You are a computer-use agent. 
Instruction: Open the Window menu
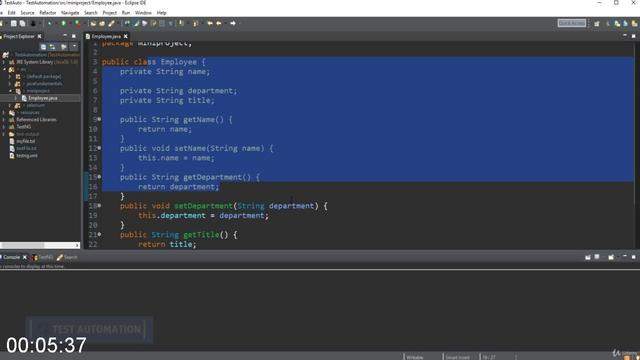coord(143,13)
